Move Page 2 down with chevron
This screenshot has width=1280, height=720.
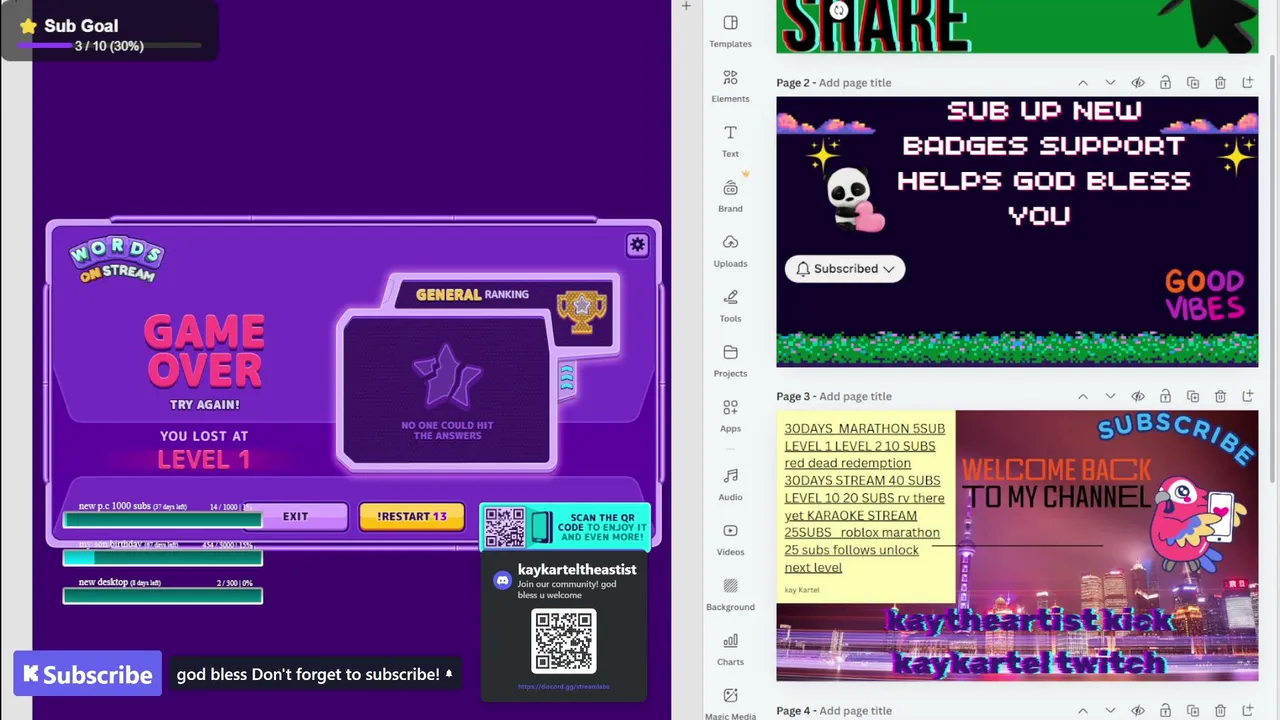coord(1110,83)
